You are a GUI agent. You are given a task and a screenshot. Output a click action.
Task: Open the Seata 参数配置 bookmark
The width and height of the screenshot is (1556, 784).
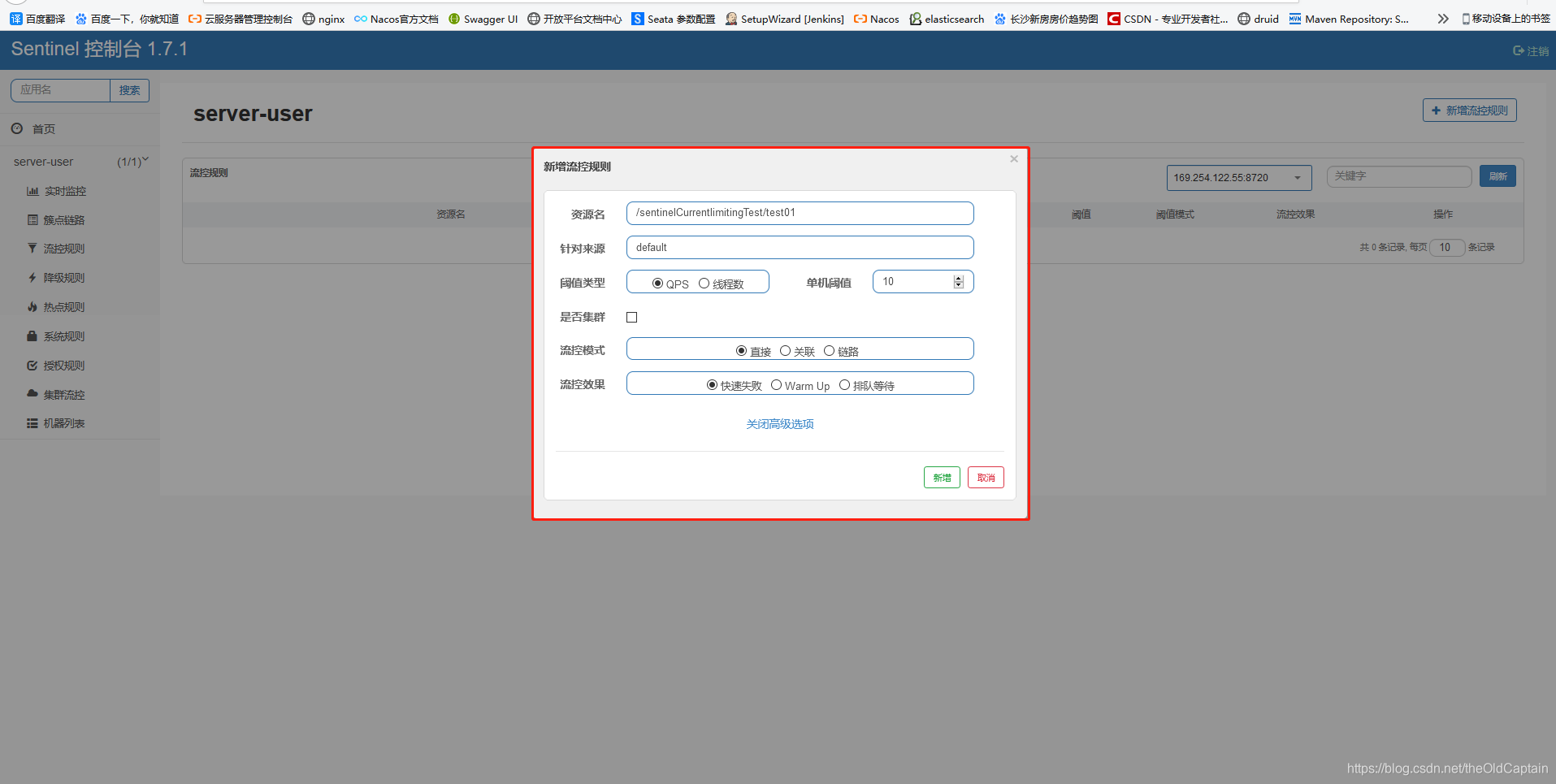point(674,19)
